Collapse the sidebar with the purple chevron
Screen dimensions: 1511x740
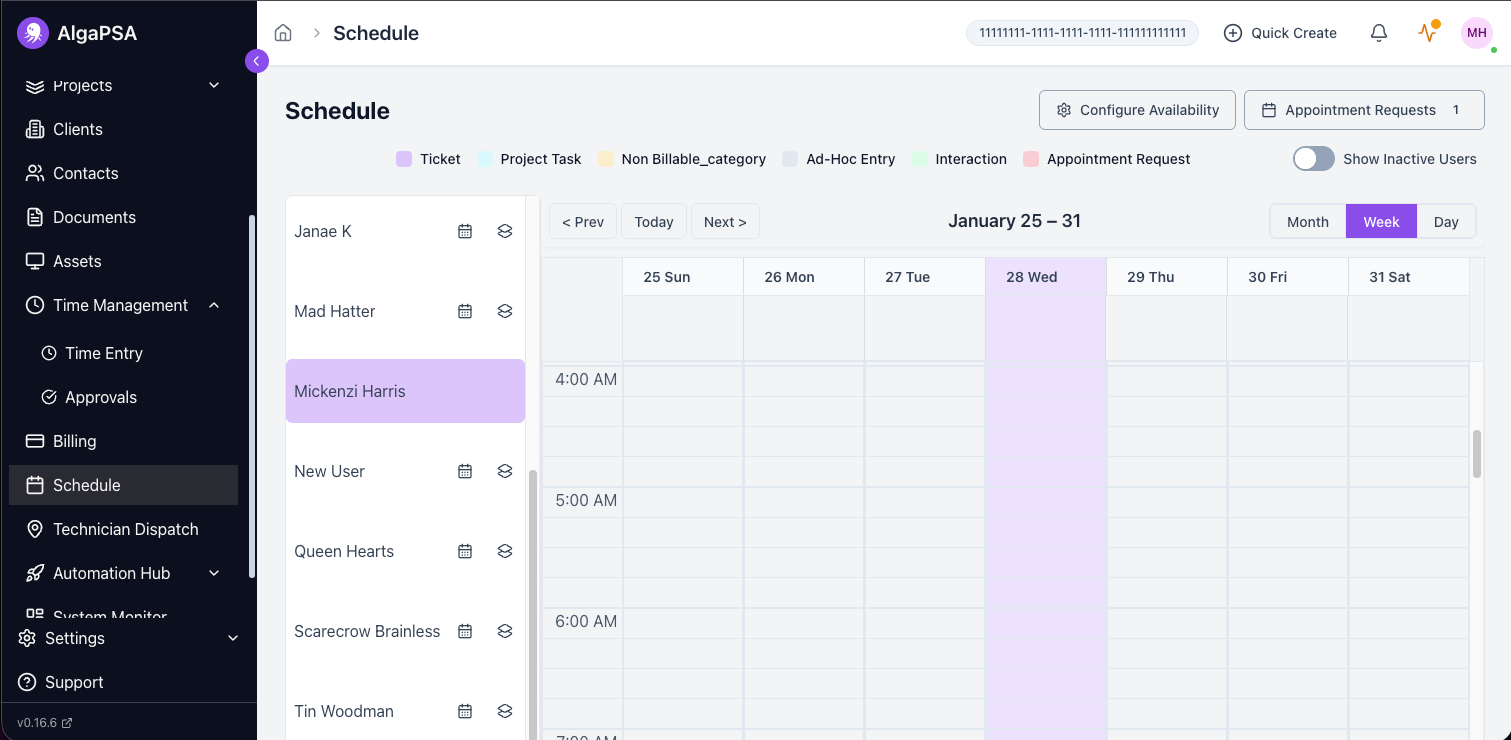point(257,61)
